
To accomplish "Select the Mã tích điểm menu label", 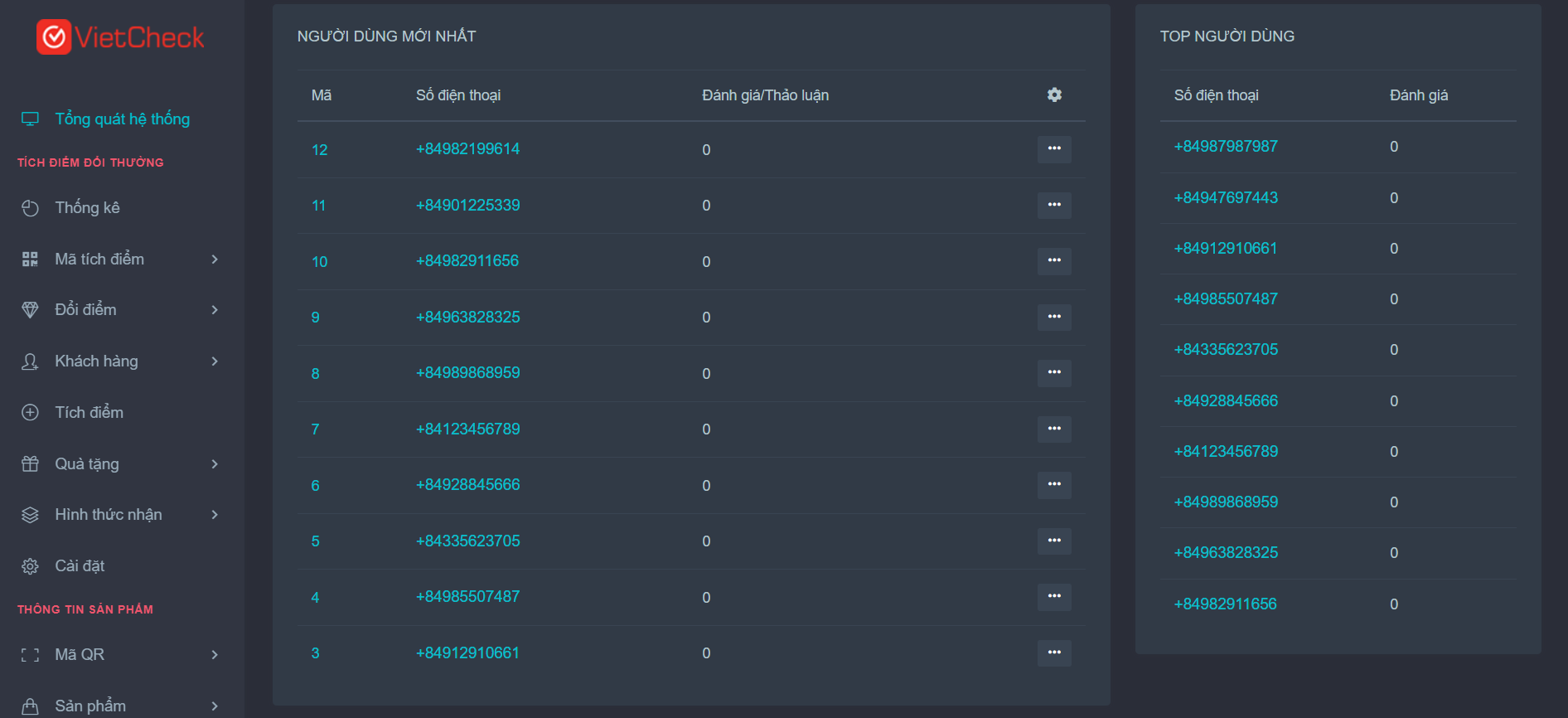I will 99,260.
